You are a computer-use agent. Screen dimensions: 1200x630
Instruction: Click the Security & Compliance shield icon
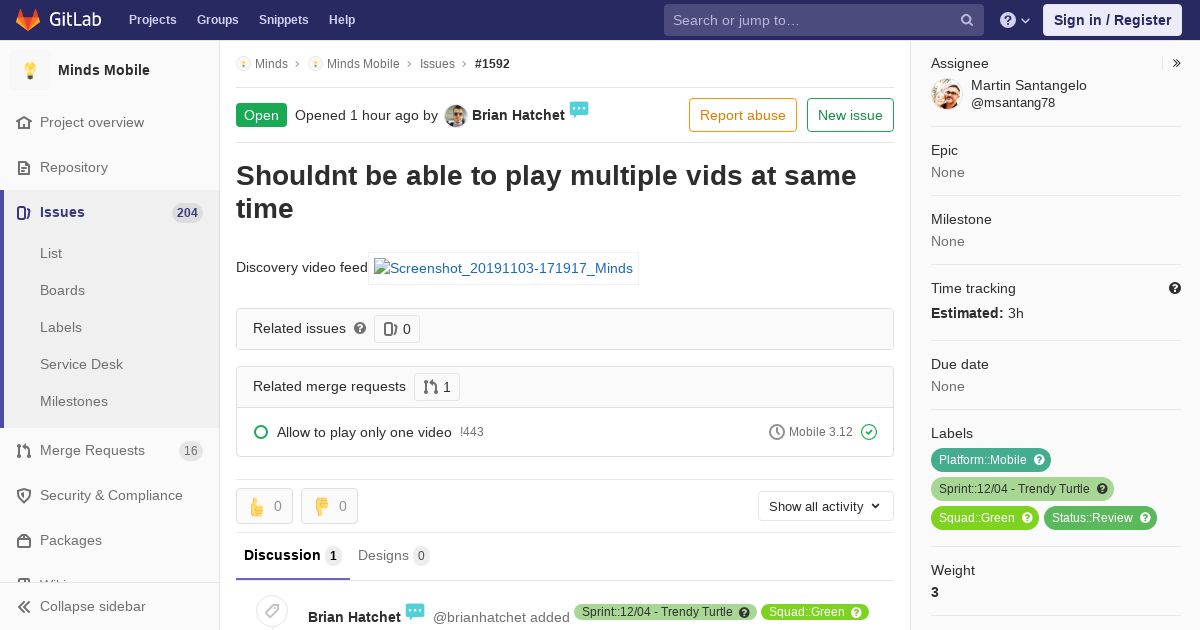(24, 495)
